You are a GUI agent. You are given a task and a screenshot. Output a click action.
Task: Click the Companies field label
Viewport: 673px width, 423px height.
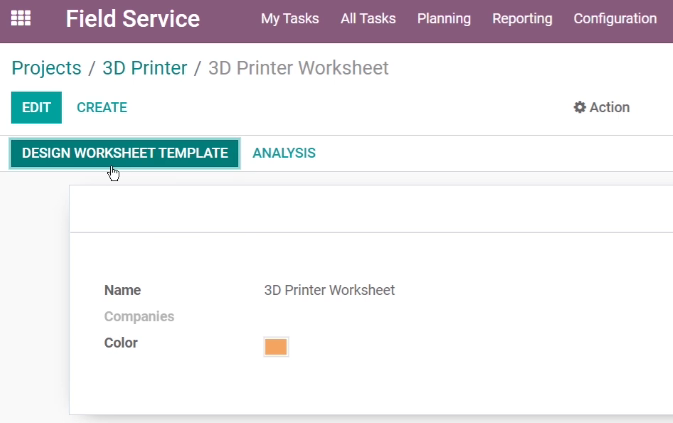pyautogui.click(x=139, y=317)
